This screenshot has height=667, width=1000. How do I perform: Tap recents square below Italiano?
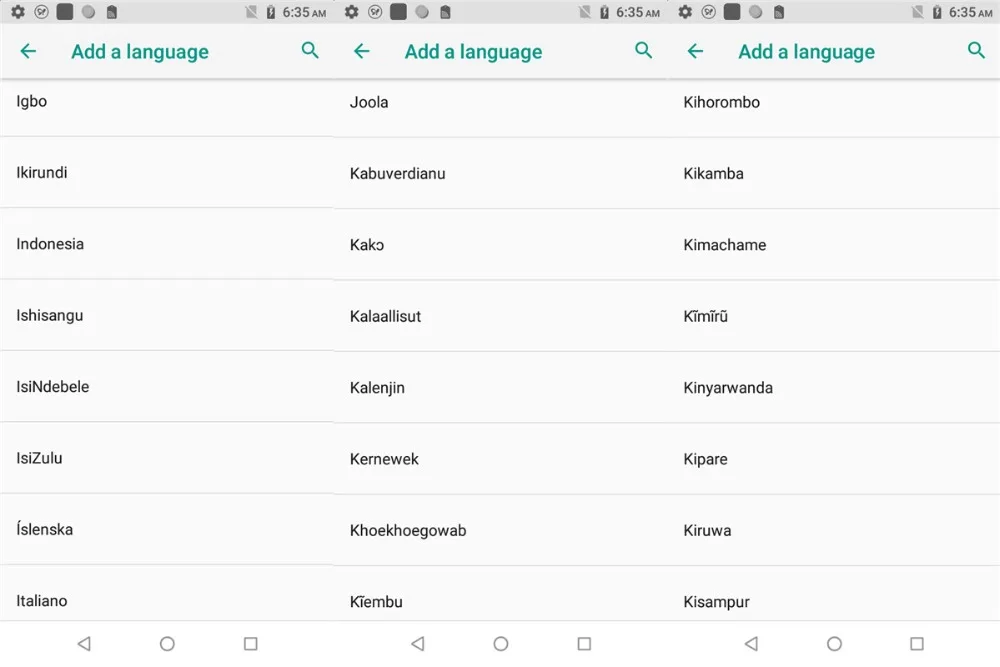(x=251, y=643)
